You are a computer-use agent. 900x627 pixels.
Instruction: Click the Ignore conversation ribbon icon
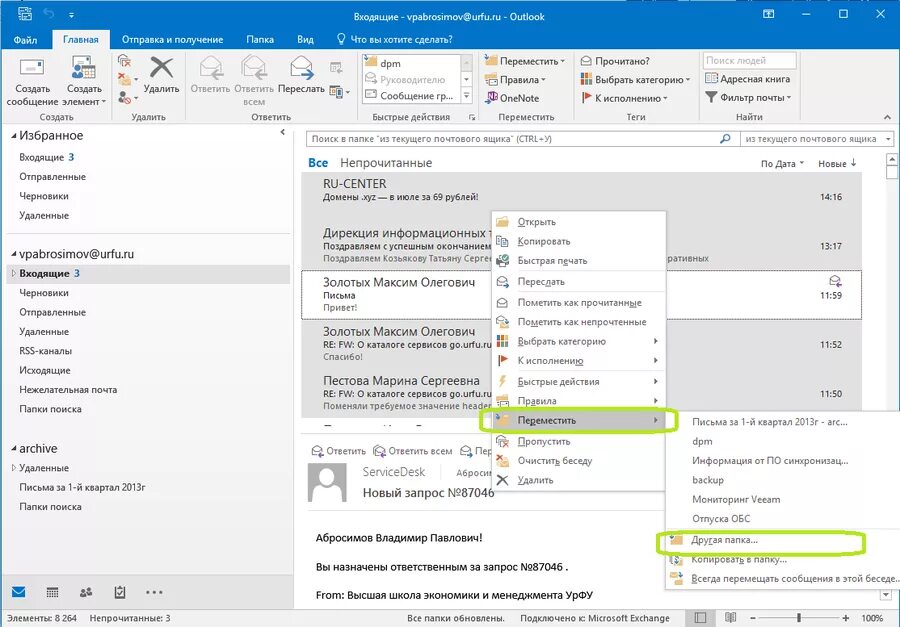pyautogui.click(x=125, y=60)
